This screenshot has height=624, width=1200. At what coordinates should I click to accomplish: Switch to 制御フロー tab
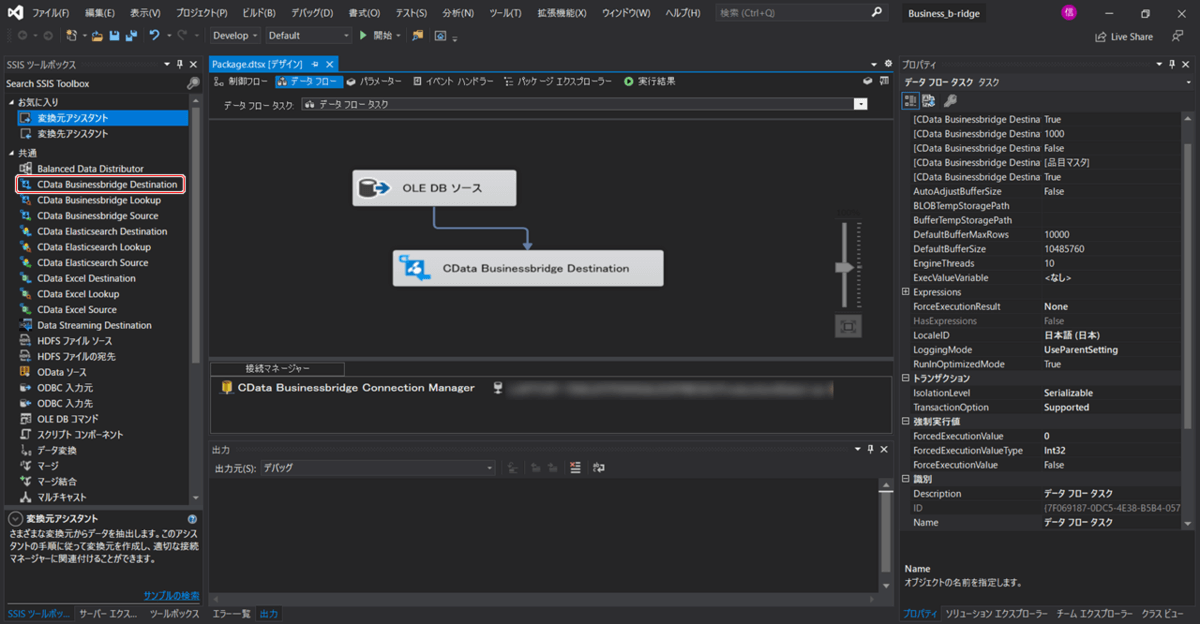point(241,81)
